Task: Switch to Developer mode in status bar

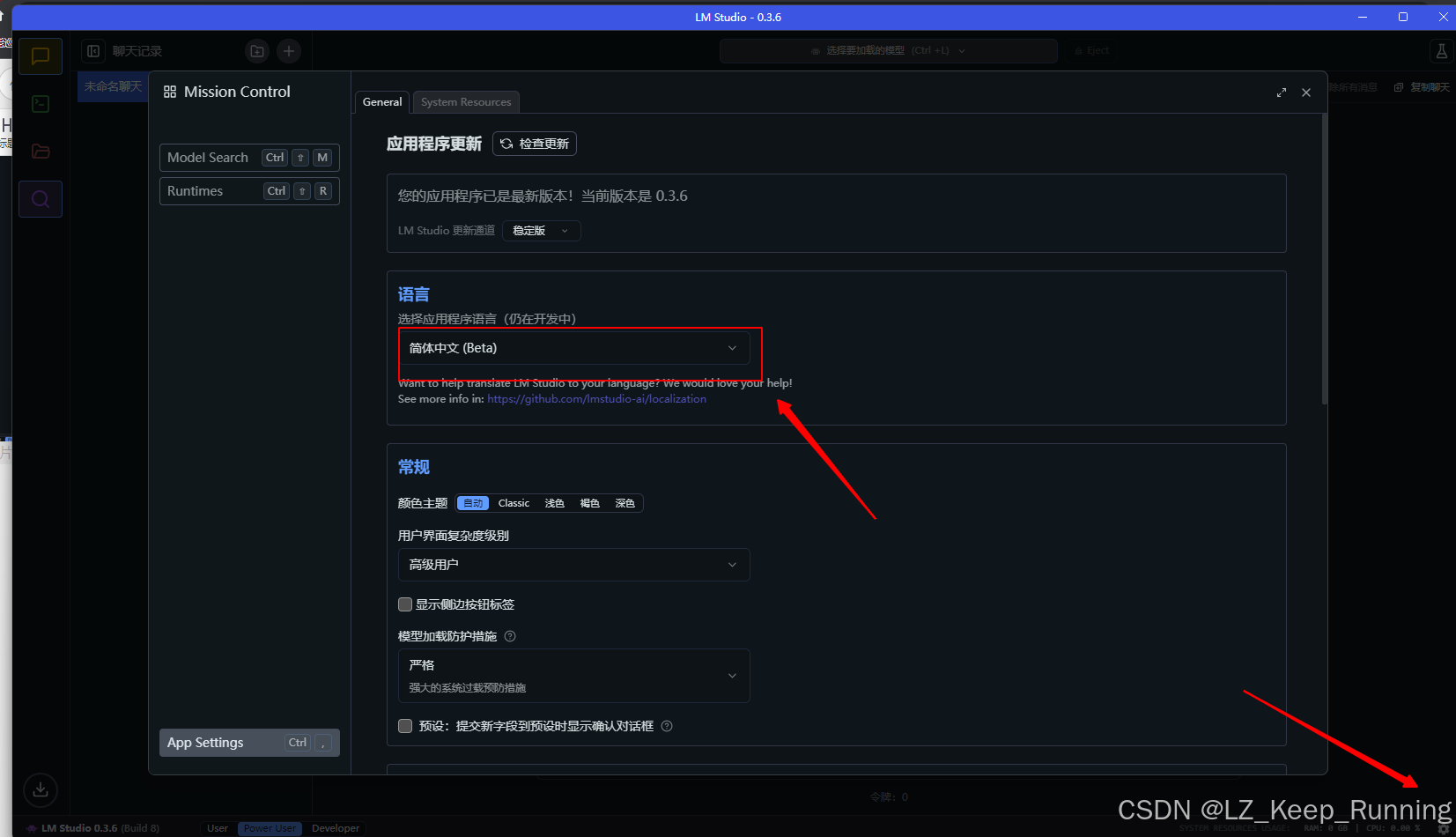Action: click(336, 828)
